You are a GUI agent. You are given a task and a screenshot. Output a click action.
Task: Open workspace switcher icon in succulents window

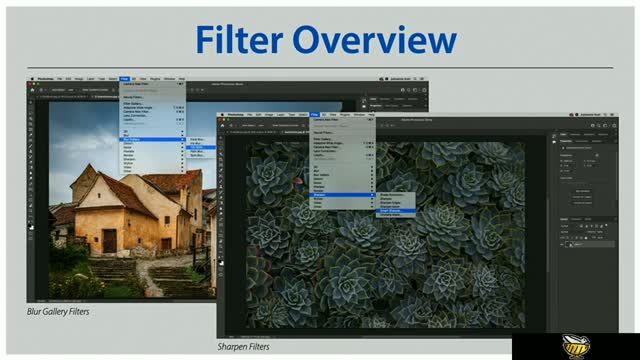[605, 126]
